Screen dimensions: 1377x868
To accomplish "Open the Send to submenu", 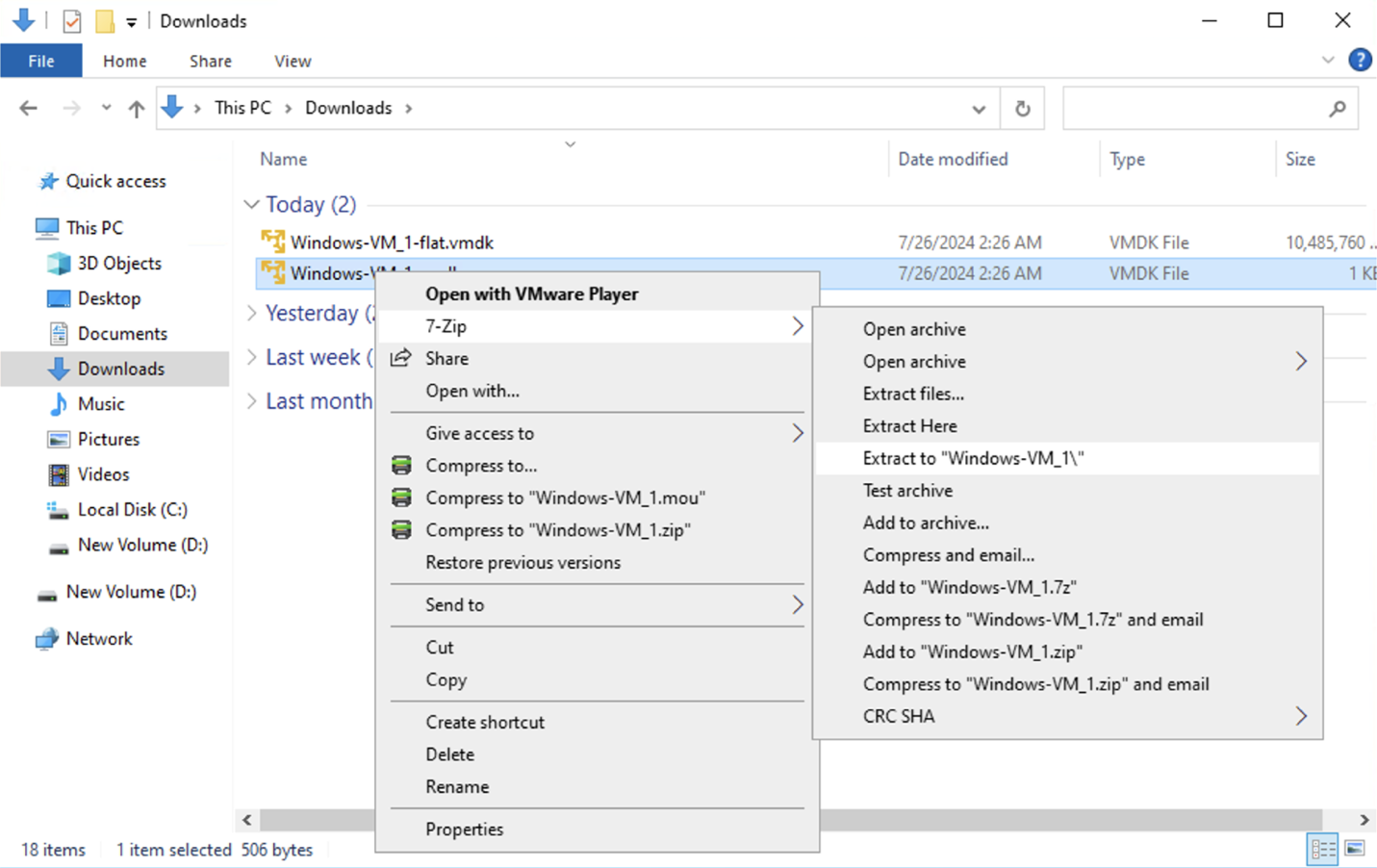I will pos(597,605).
